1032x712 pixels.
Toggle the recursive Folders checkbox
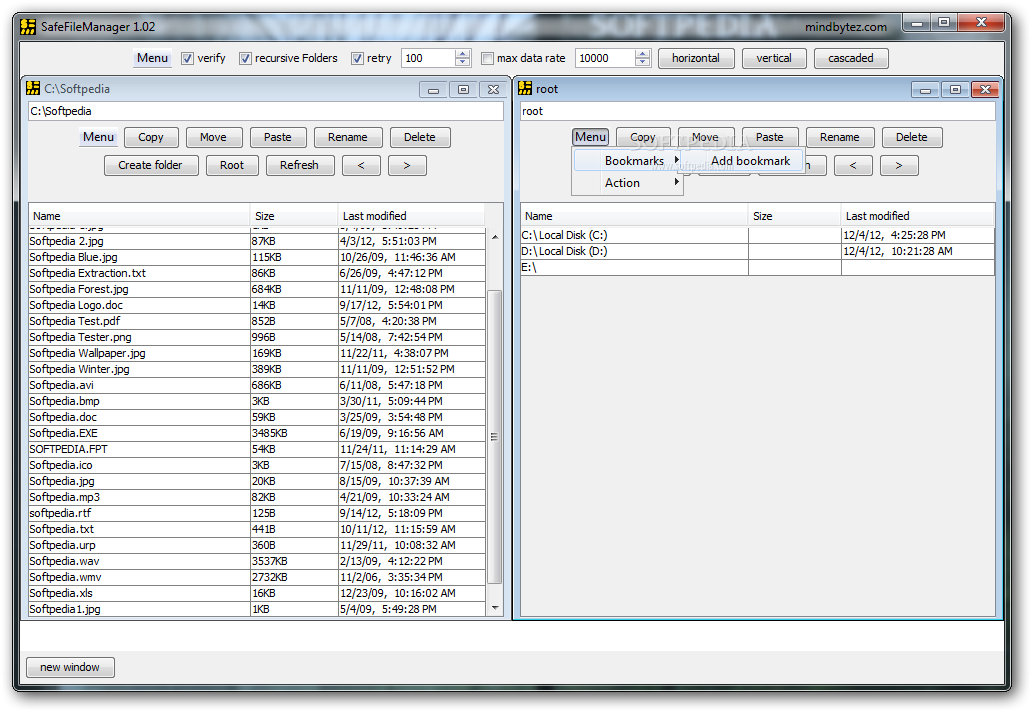245,59
